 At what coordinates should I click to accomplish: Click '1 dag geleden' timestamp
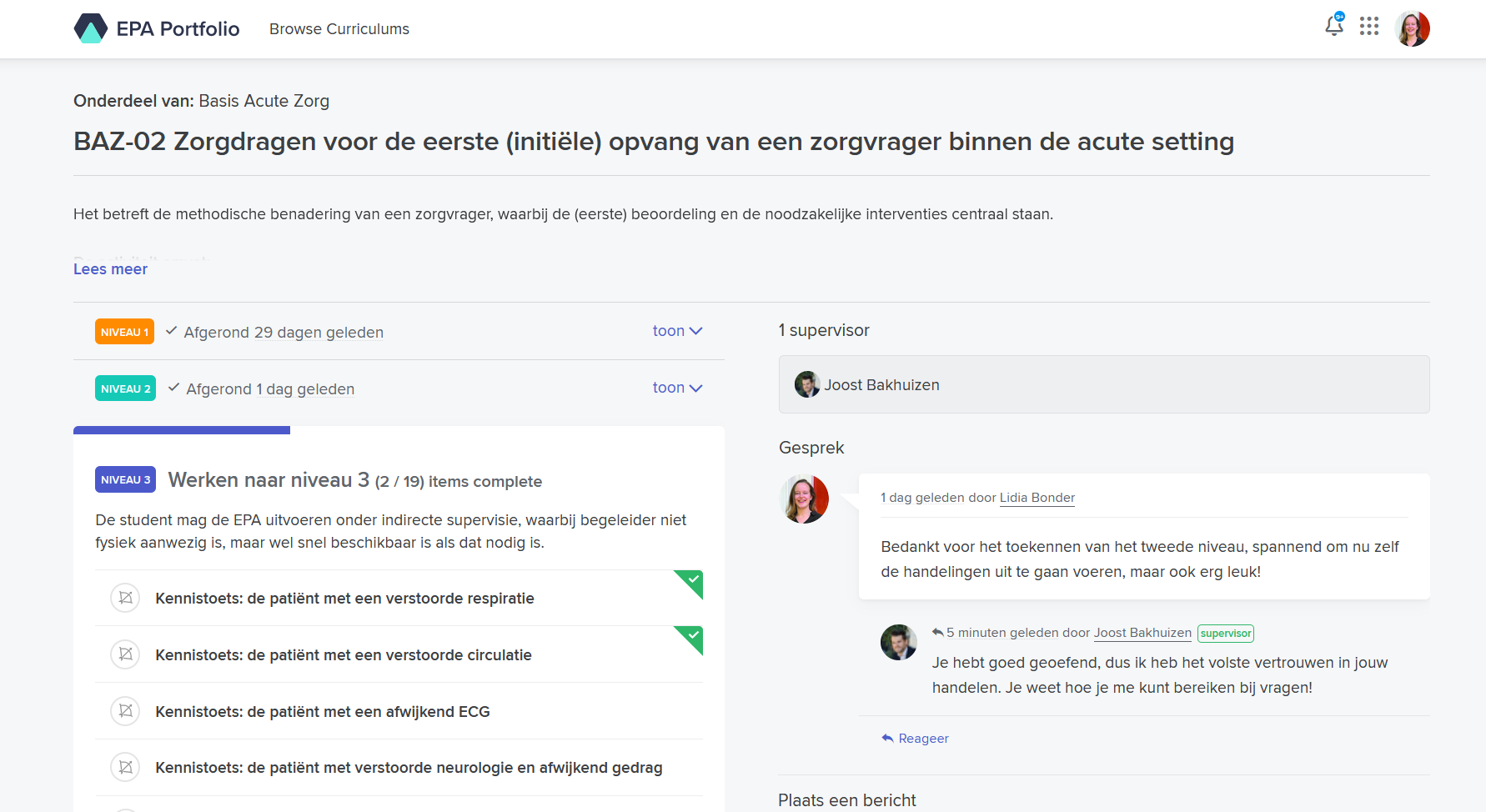pos(922,498)
